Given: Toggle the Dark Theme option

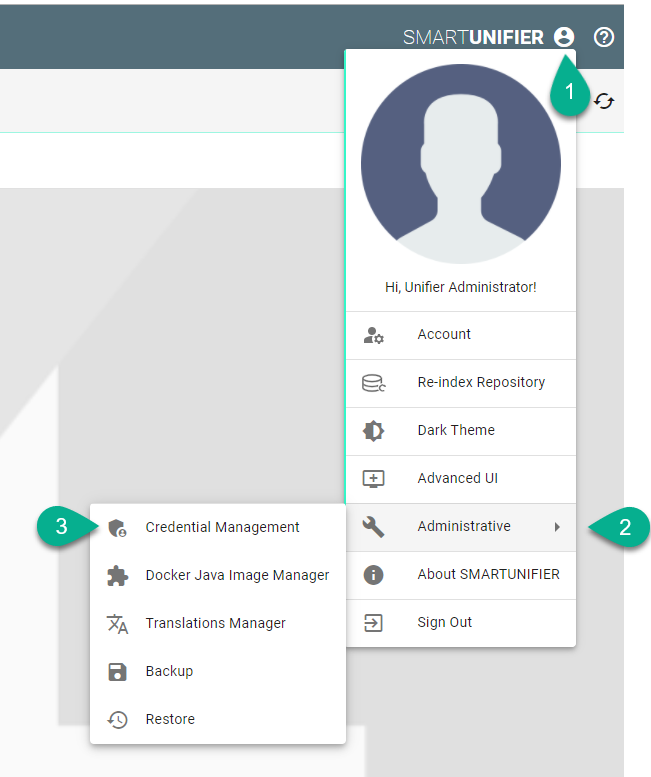Looking at the screenshot, I should point(456,431).
